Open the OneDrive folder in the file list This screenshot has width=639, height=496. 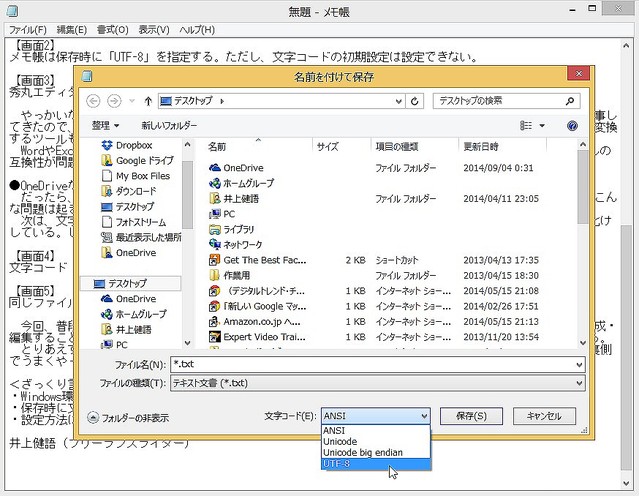[243, 168]
